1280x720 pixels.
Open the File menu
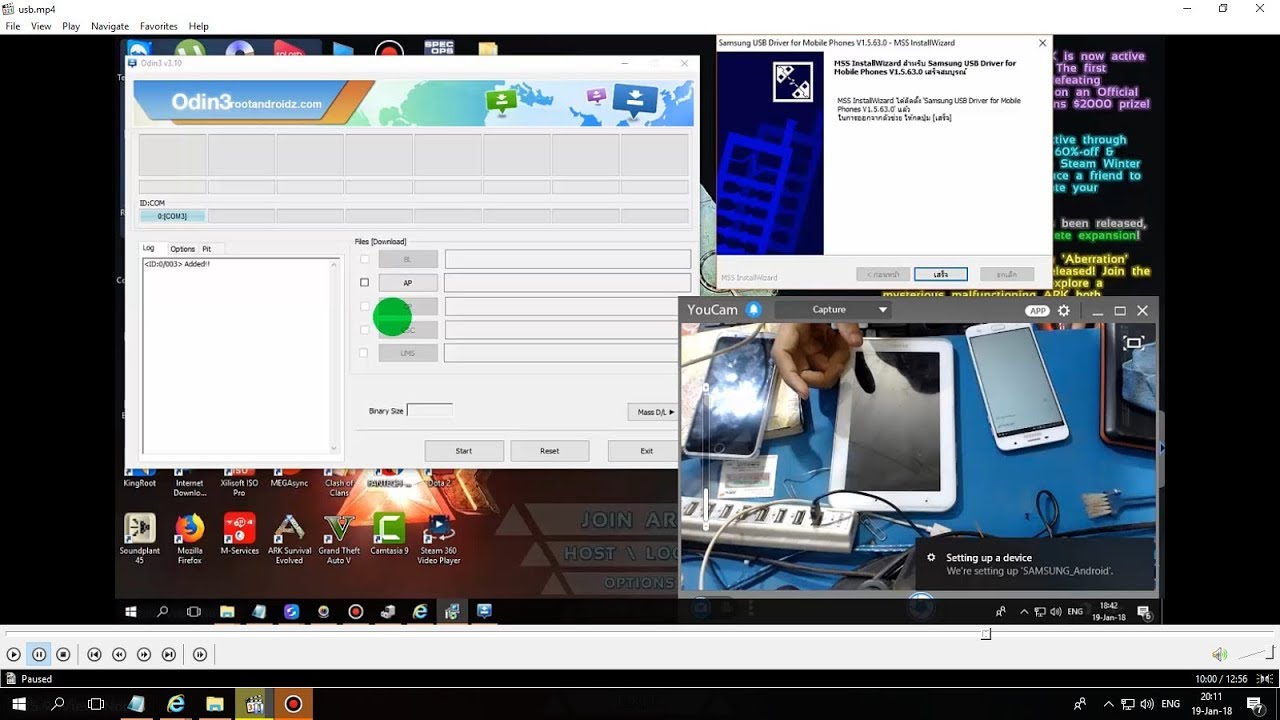(13, 26)
